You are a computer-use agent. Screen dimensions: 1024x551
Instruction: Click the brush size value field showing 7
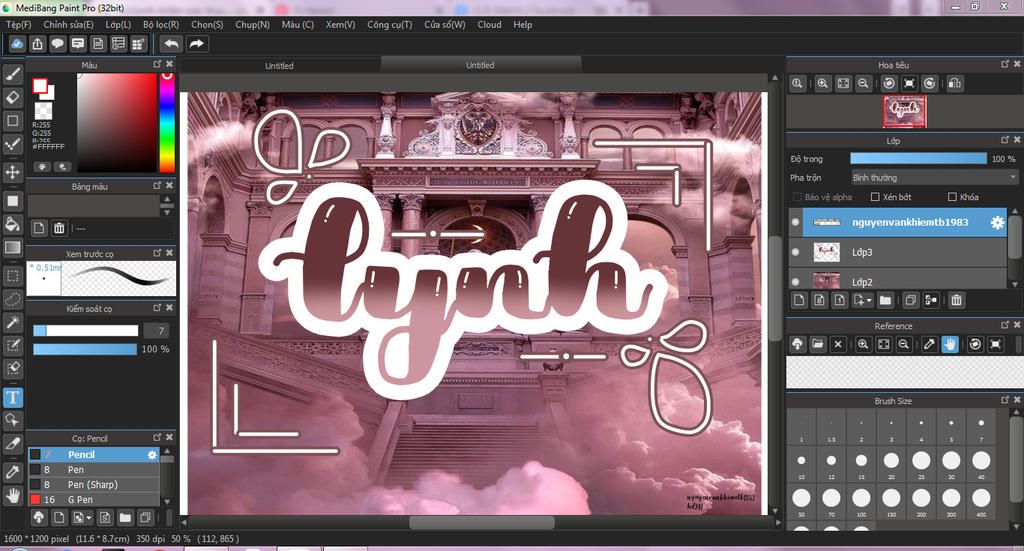tap(155, 331)
